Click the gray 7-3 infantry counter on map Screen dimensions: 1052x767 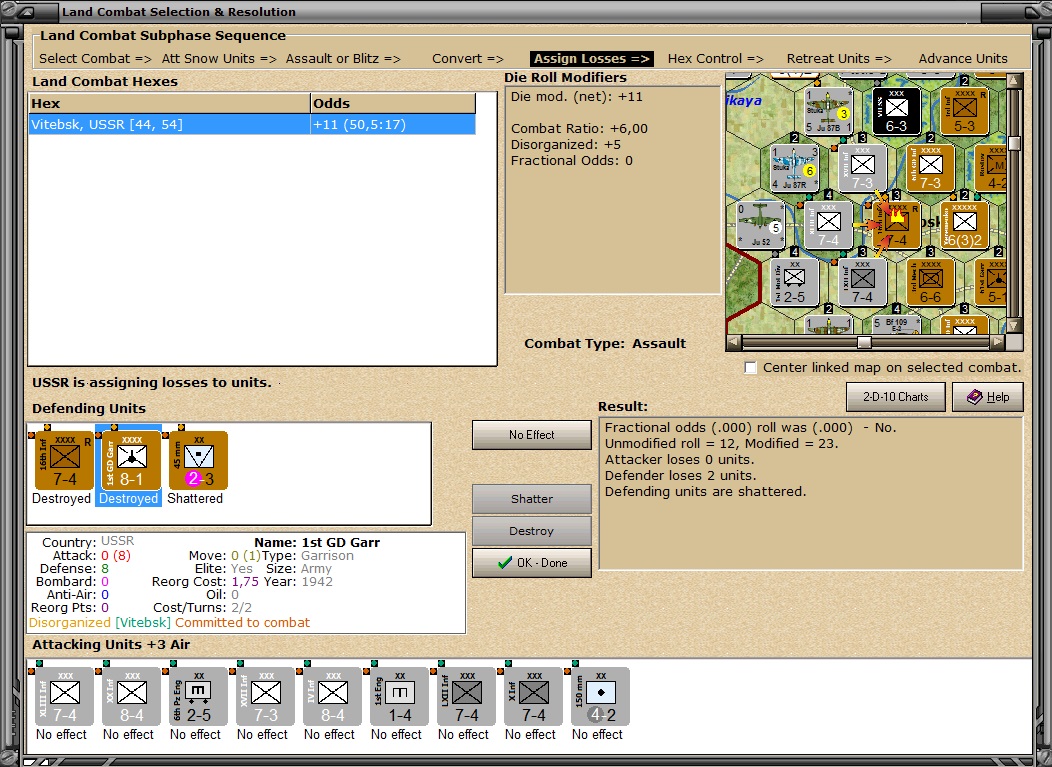click(x=863, y=168)
